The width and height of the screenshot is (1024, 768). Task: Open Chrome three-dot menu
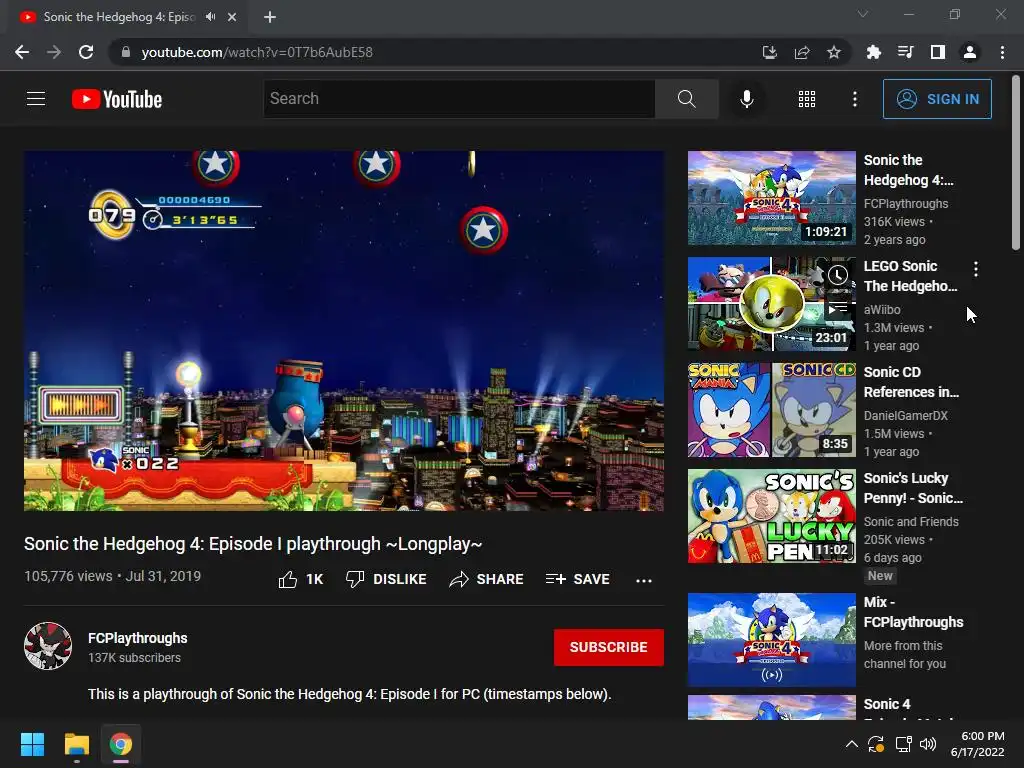1002,52
